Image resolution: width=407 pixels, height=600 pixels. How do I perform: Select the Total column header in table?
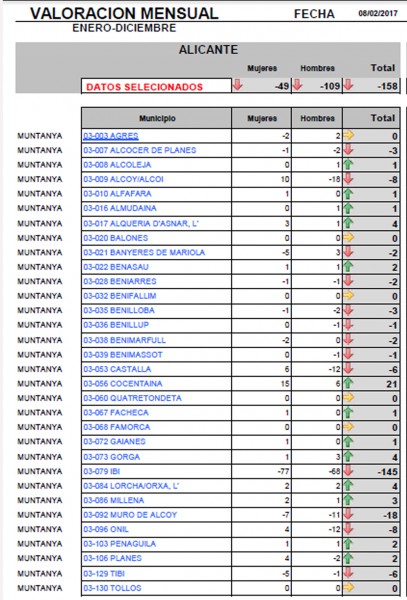pos(371,118)
